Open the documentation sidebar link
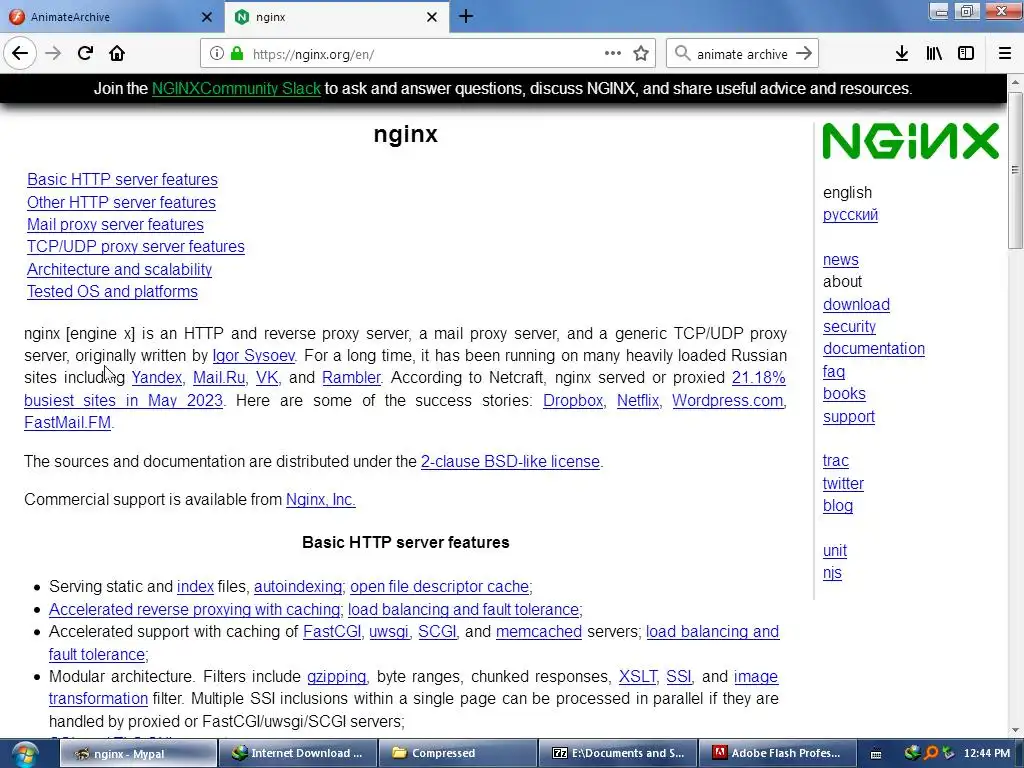Screen dimensions: 1024x768 tap(873, 349)
